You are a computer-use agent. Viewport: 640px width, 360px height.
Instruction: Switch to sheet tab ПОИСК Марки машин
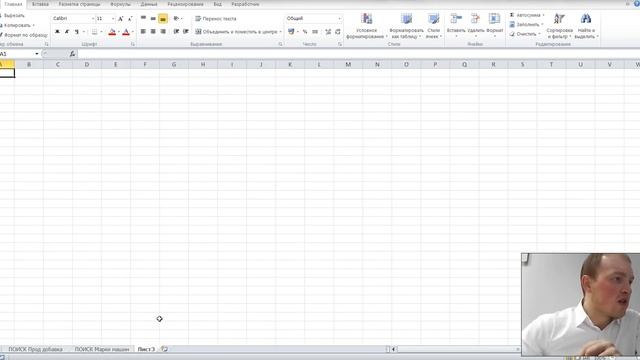point(102,349)
